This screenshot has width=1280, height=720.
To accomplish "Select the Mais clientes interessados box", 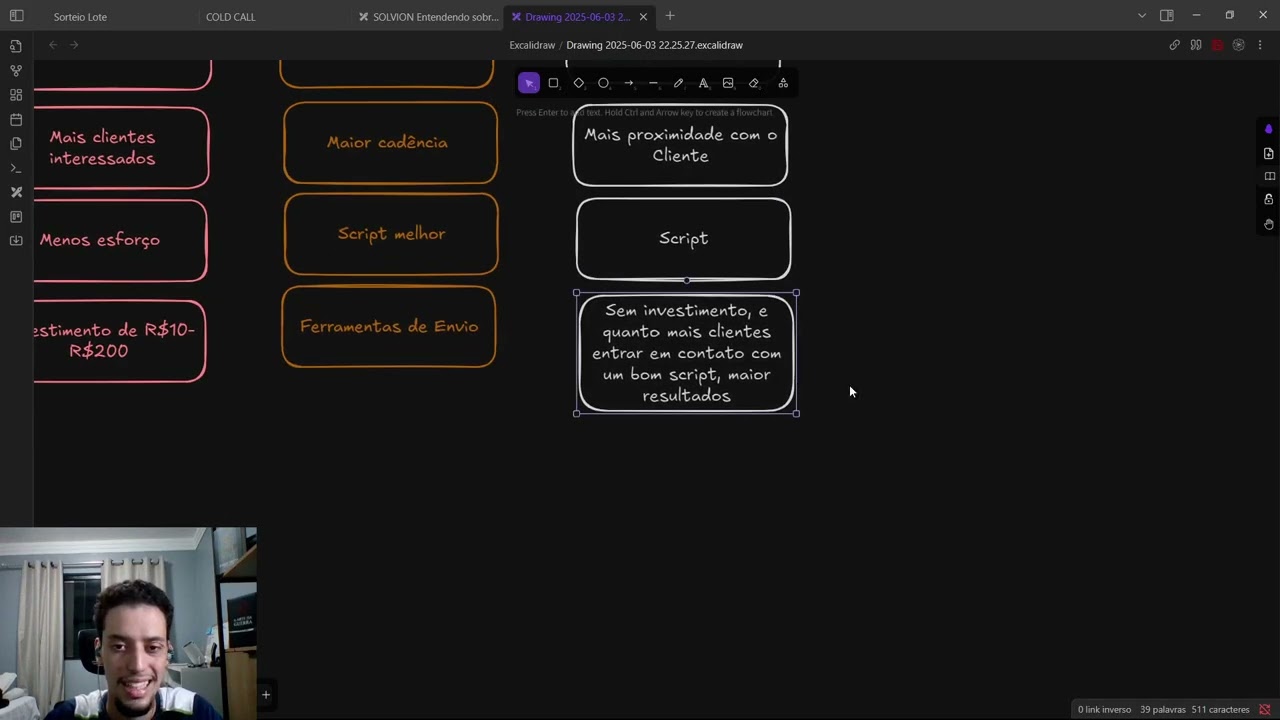I will (x=121, y=148).
